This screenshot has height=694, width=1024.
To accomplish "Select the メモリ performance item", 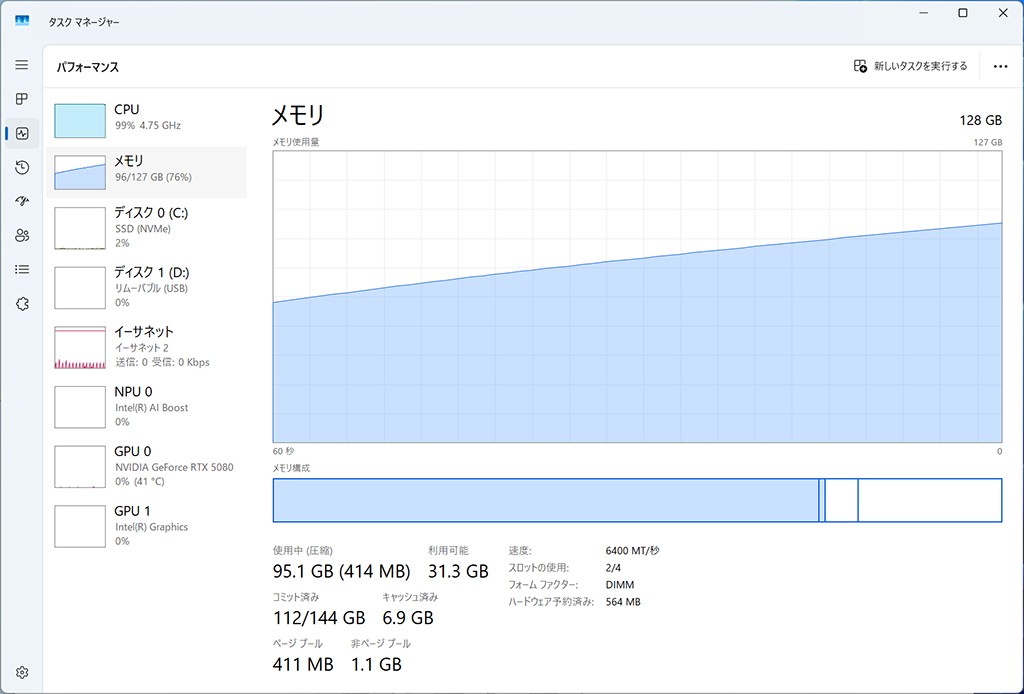I will click(146, 170).
